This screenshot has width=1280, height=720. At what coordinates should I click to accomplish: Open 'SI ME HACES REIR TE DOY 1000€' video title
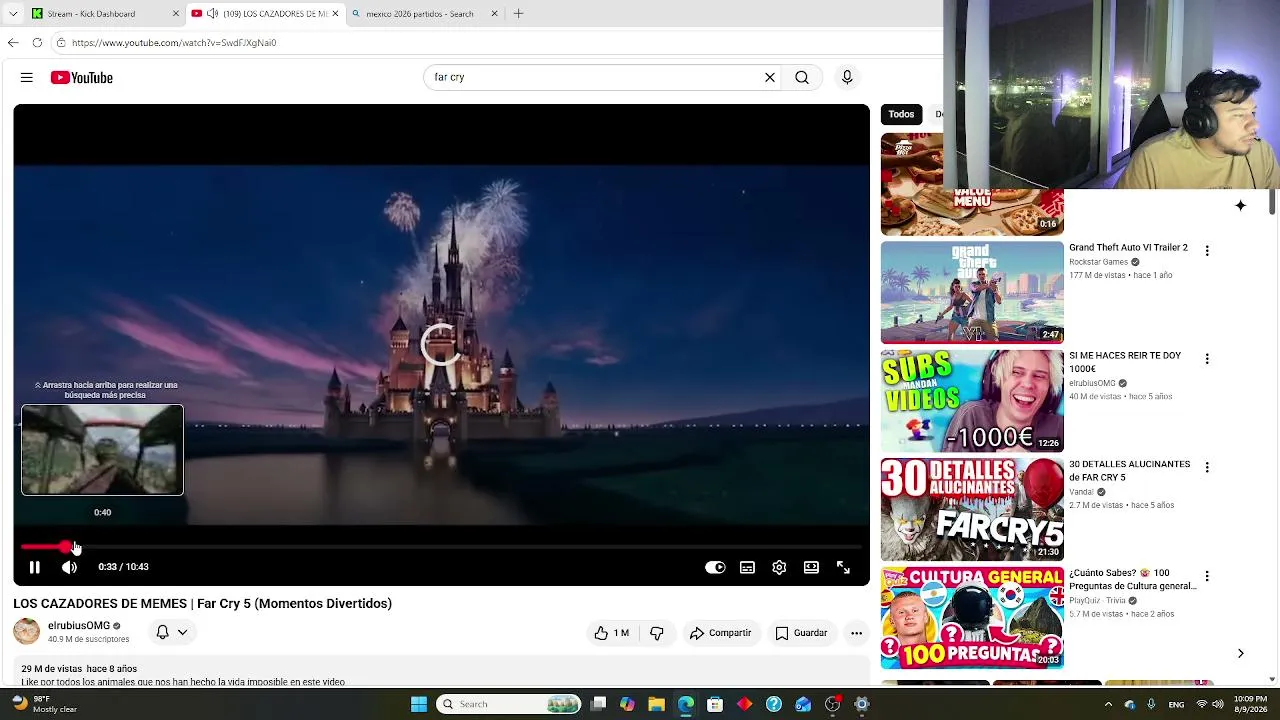coord(1125,362)
